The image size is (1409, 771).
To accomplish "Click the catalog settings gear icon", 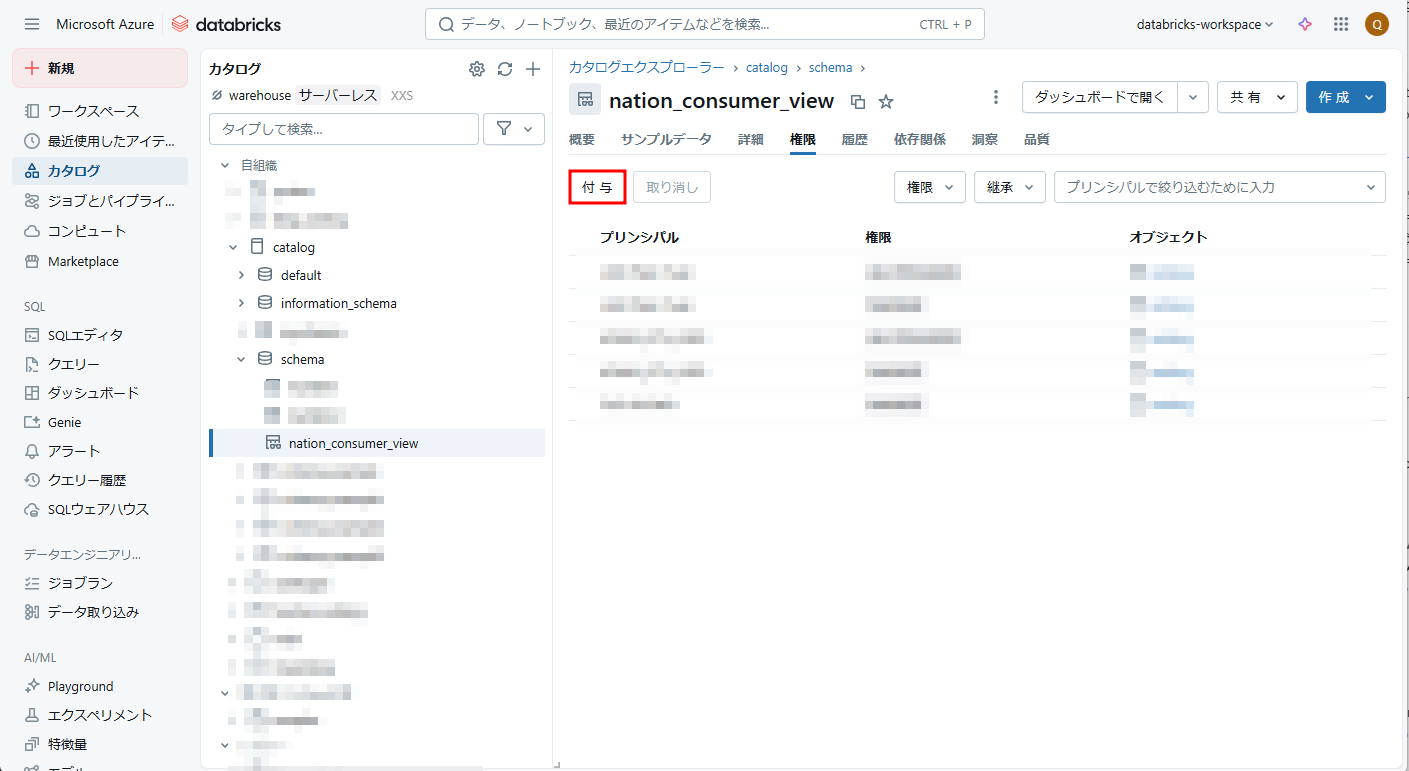I will point(477,69).
